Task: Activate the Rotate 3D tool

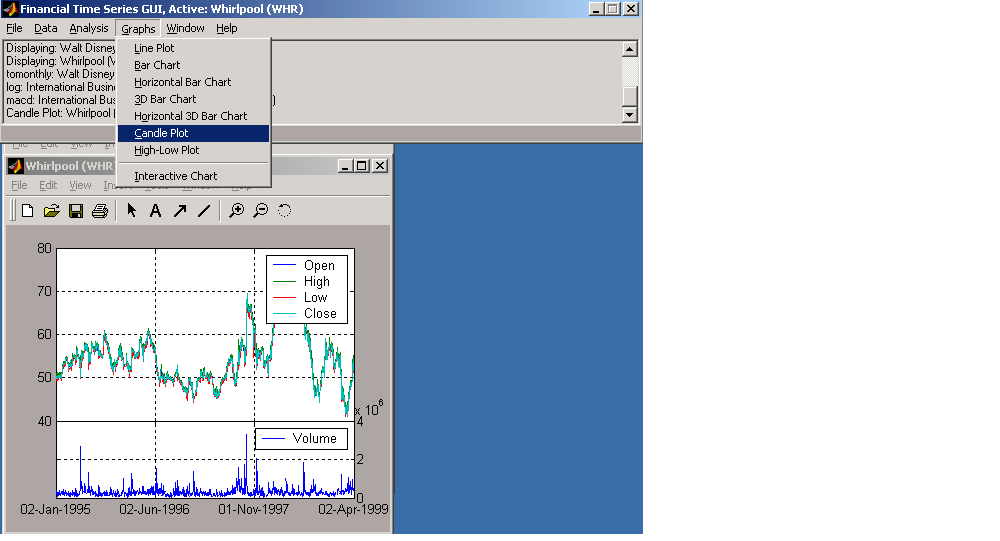Action: click(x=284, y=211)
